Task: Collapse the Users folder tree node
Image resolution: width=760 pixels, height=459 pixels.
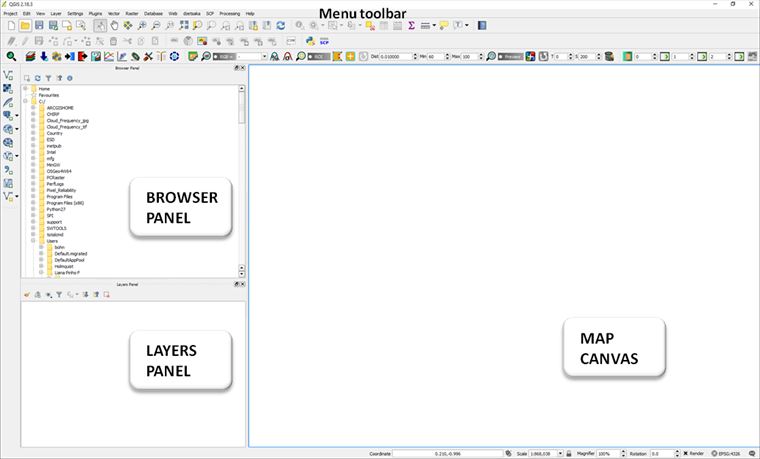Action: [x=33, y=241]
